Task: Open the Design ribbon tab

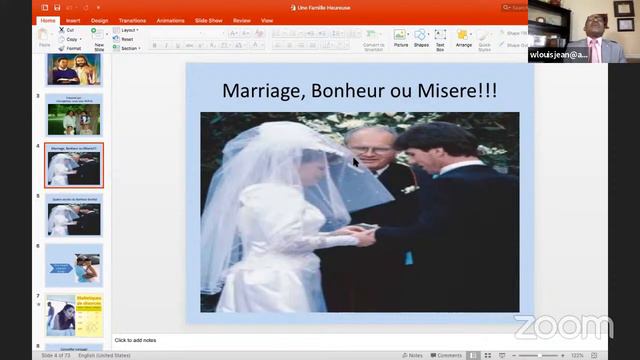Action: 100,20
